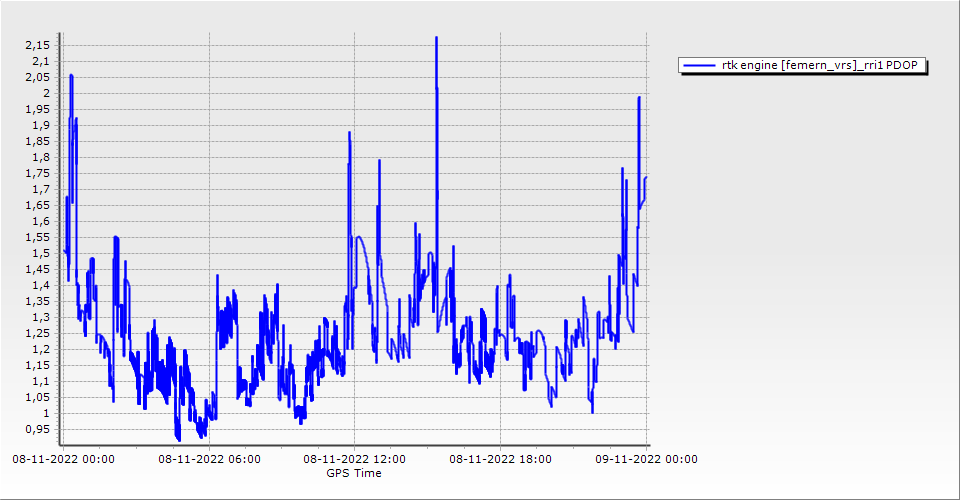
Task: Click the lowest PDOP dip before 06:00
Action: pos(178,439)
